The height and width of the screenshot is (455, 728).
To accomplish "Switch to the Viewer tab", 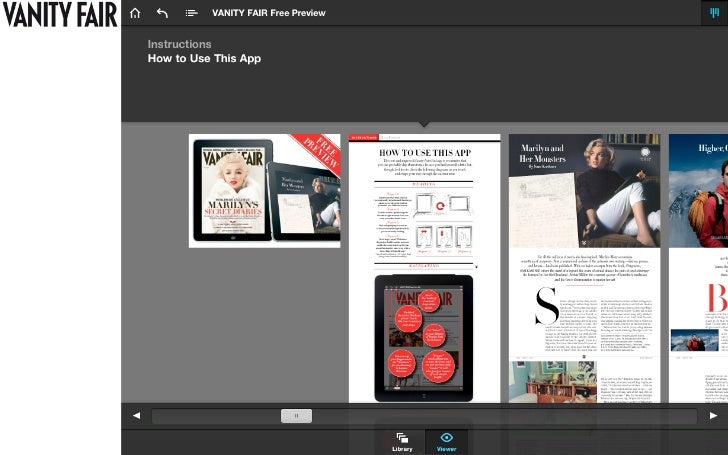I will pyautogui.click(x=446, y=442).
